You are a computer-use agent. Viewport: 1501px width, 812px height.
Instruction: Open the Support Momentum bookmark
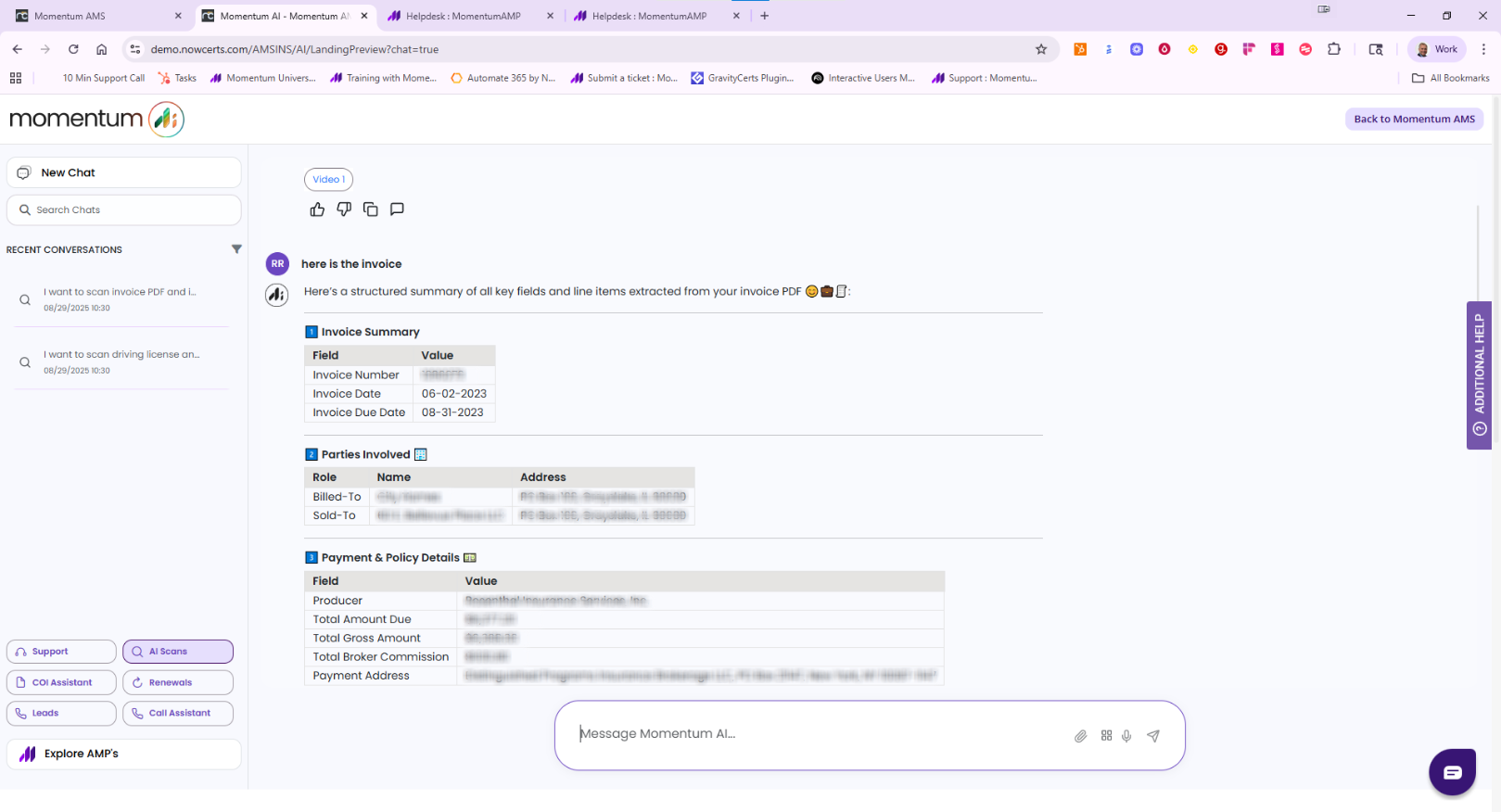point(985,78)
